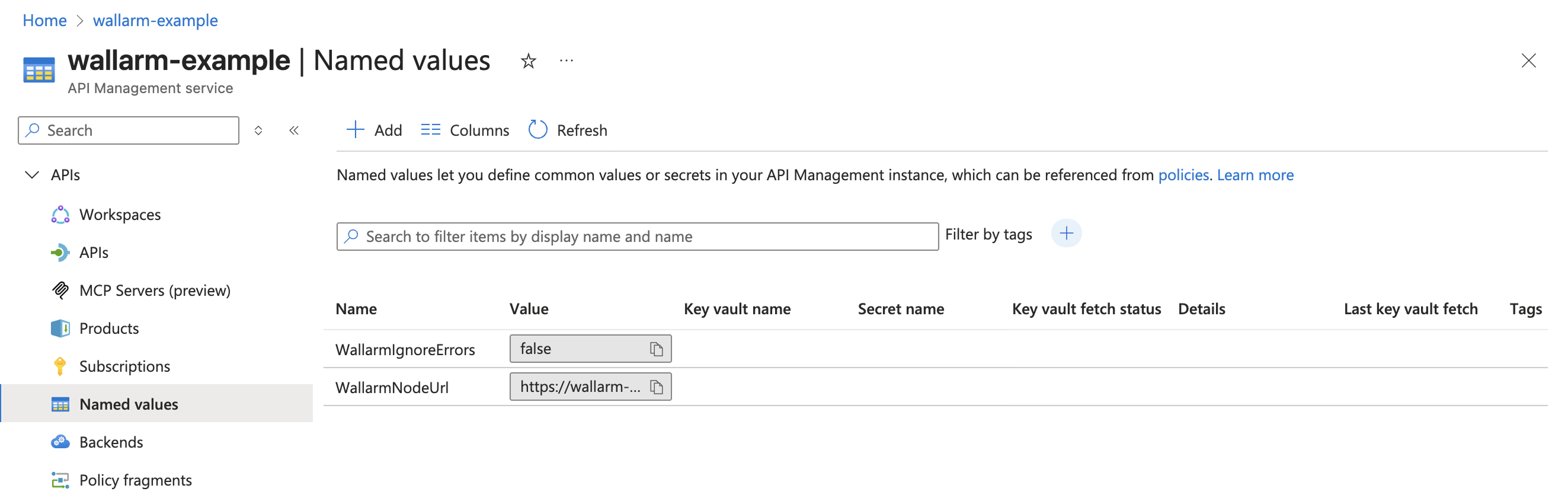The width and height of the screenshot is (1568, 498).
Task: Copy the WallarmNodeUrl value
Action: [655, 387]
